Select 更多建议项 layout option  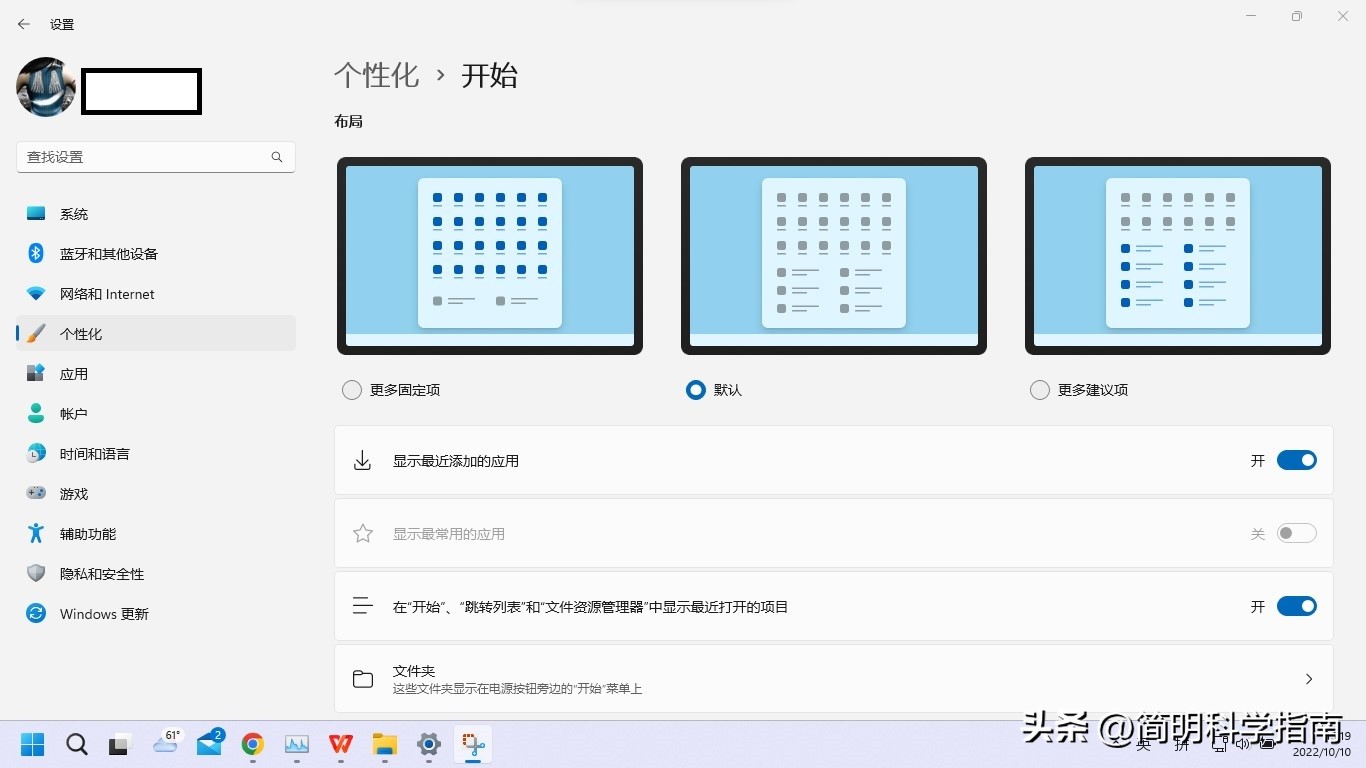click(x=1039, y=390)
